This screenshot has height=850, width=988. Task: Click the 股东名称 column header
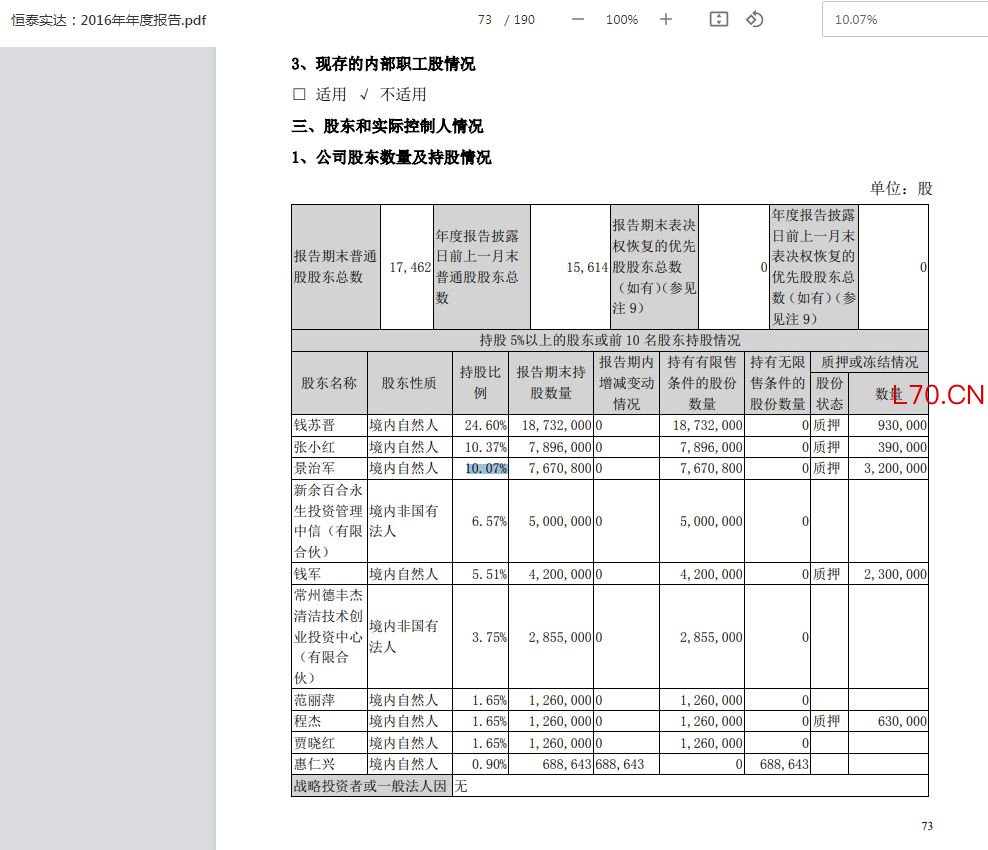[329, 383]
